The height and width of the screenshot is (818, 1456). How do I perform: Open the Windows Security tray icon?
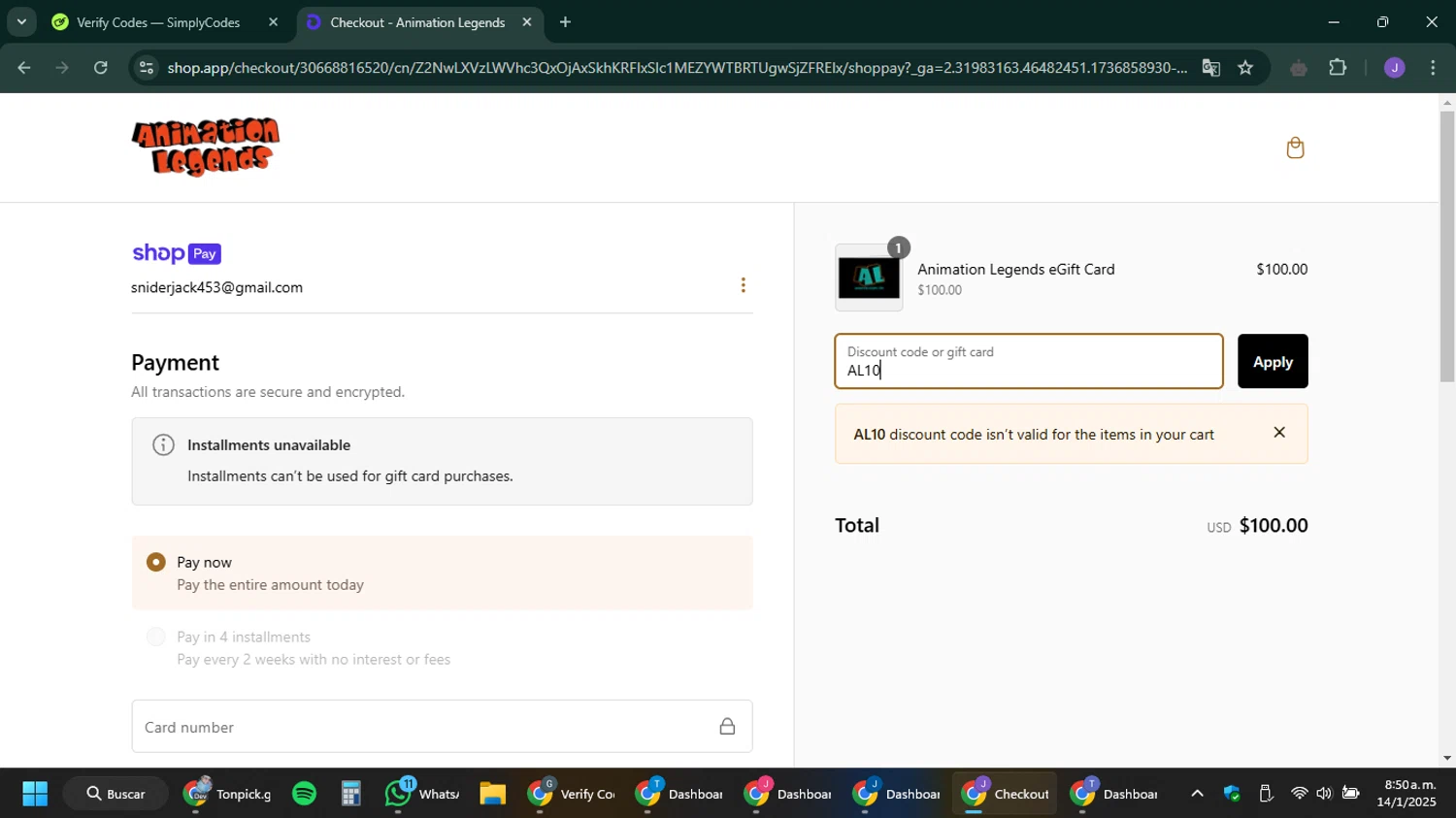[1232, 794]
